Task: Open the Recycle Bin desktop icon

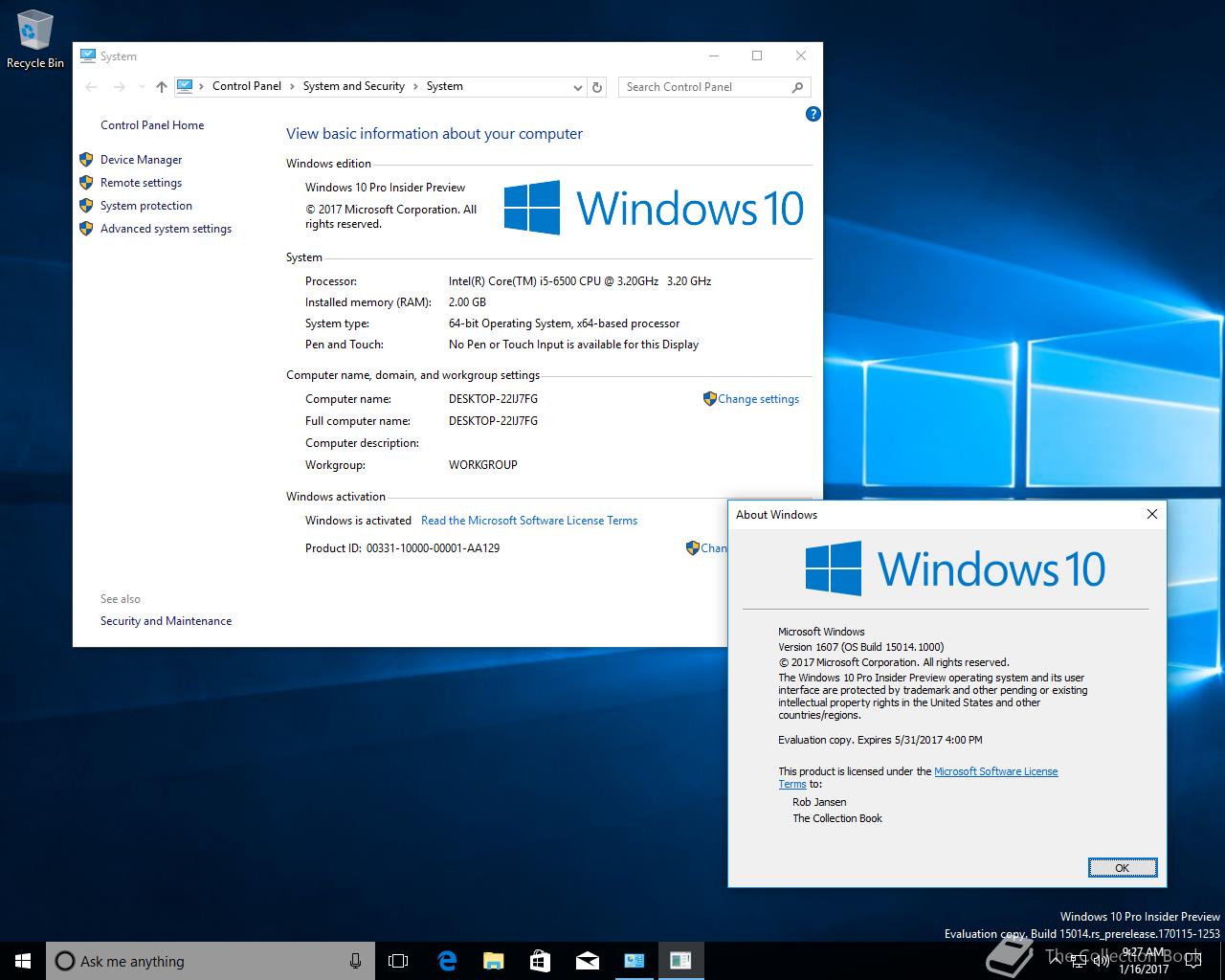Action: point(35,38)
